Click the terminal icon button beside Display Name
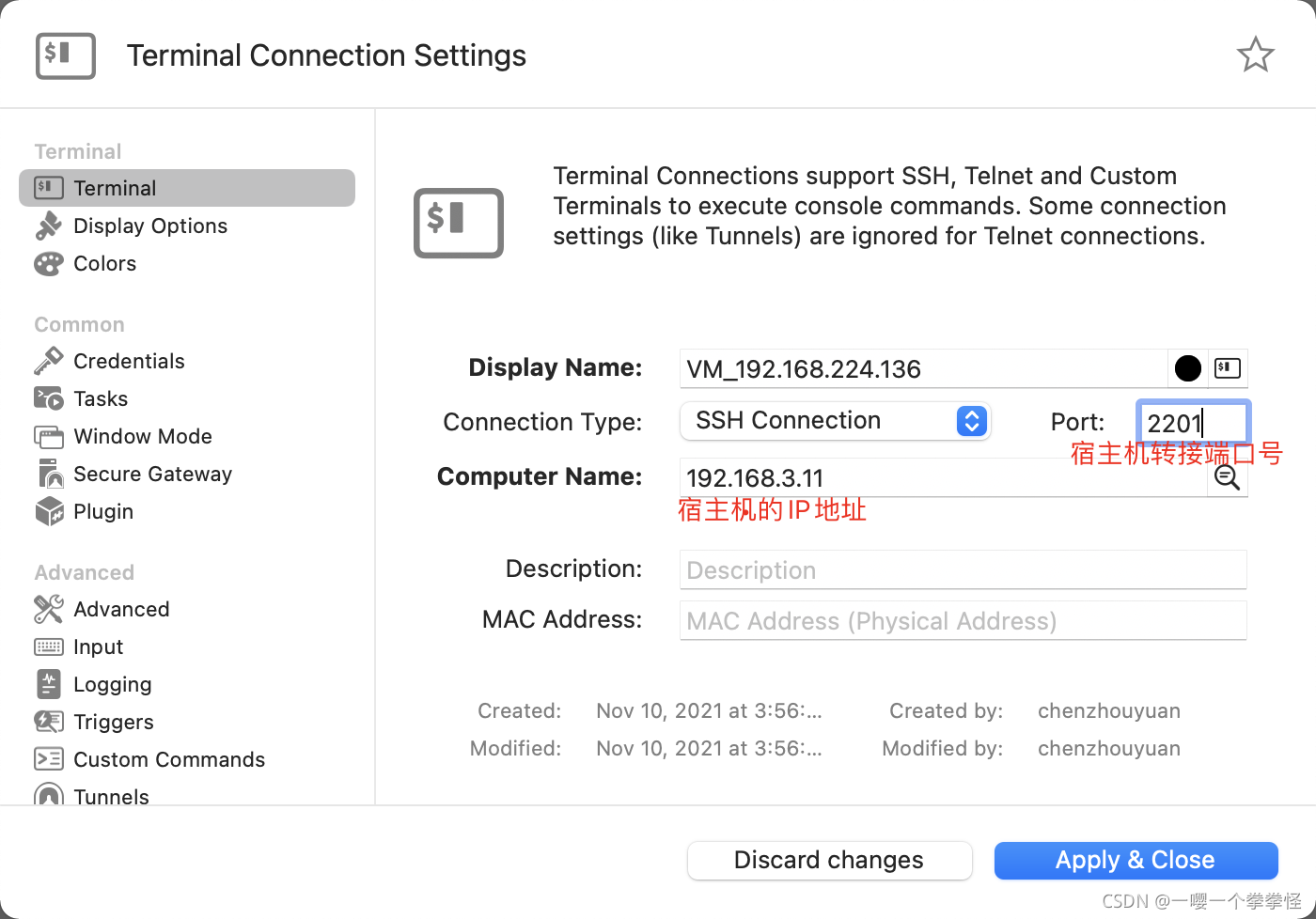Image resolution: width=1316 pixels, height=919 pixels. (1227, 368)
